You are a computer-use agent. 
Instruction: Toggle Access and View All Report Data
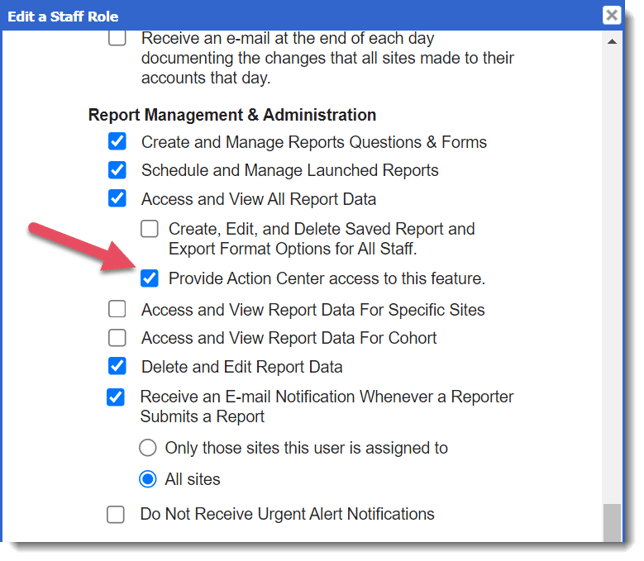(x=117, y=198)
